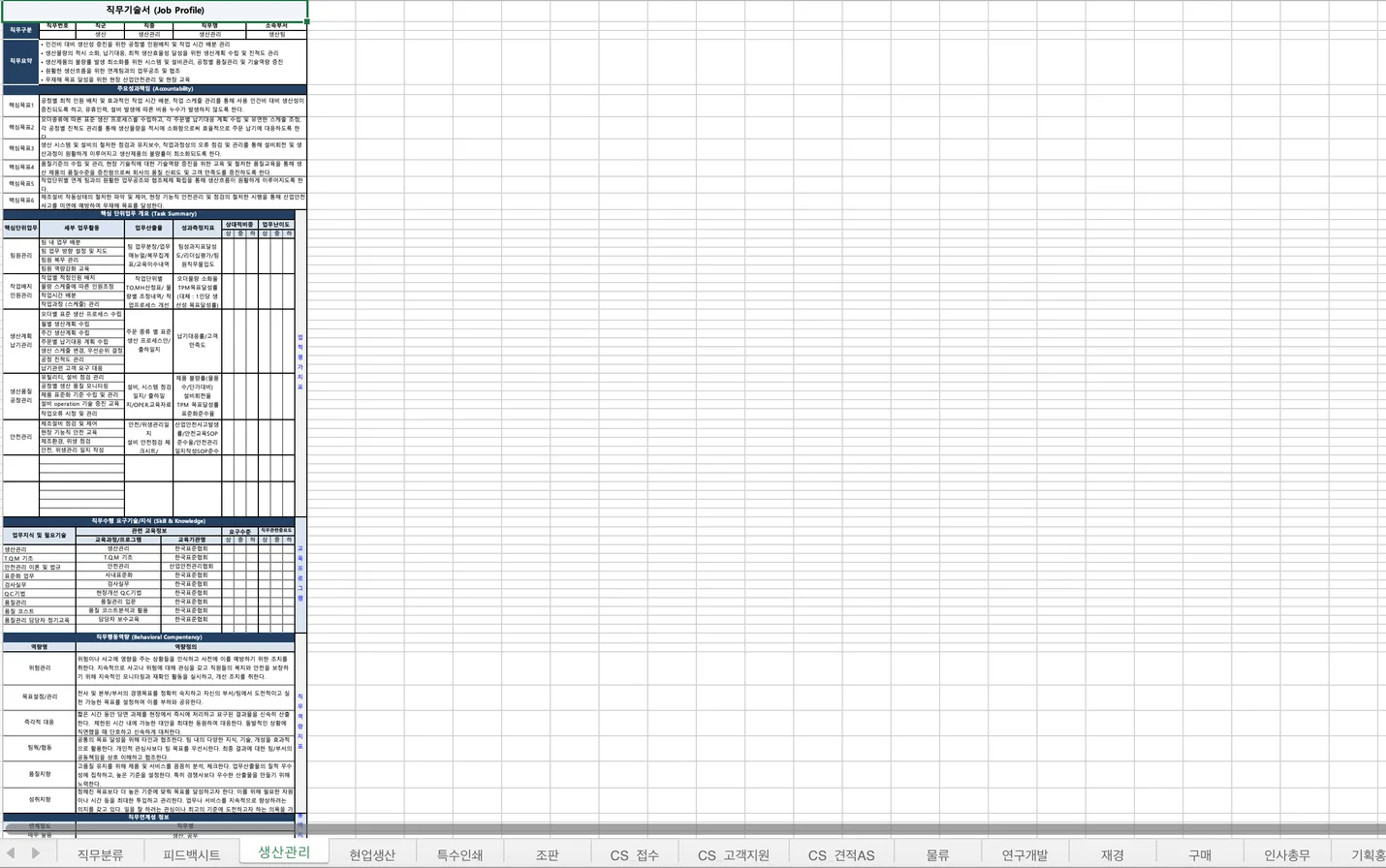Select the 핵심목표6 row label

20,201
